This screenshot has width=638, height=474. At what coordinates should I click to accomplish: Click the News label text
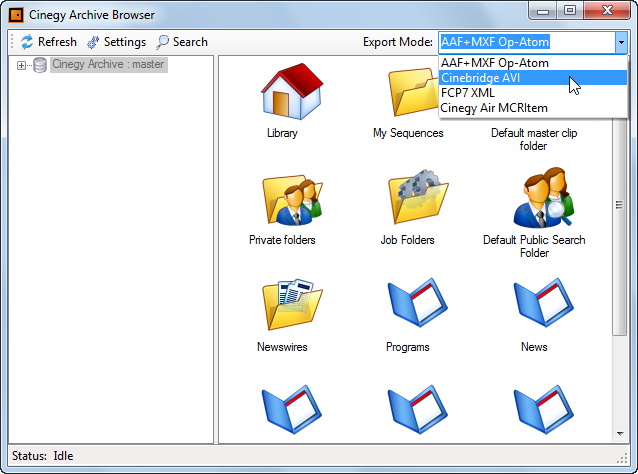[x=534, y=347]
